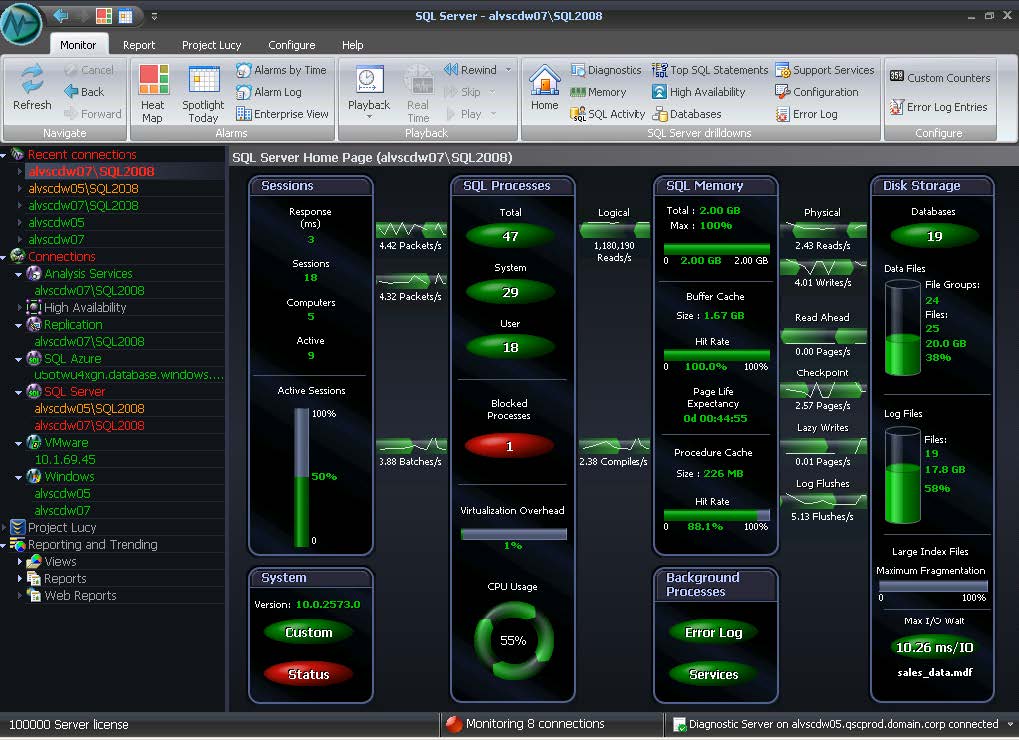1019x740 pixels.
Task: Open Alarms by Time
Action: pos(281,70)
